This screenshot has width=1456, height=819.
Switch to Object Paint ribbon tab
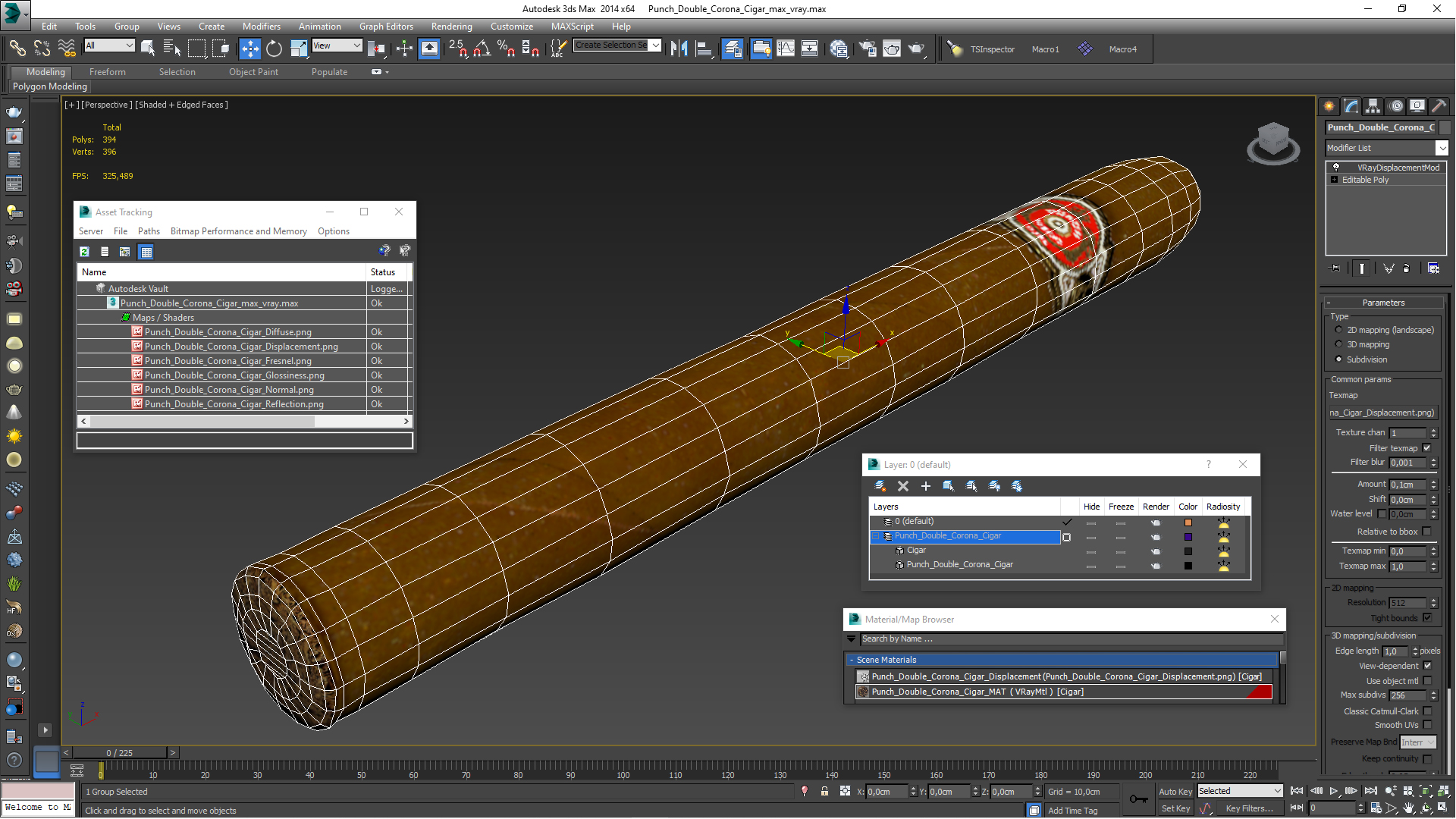[x=253, y=72]
